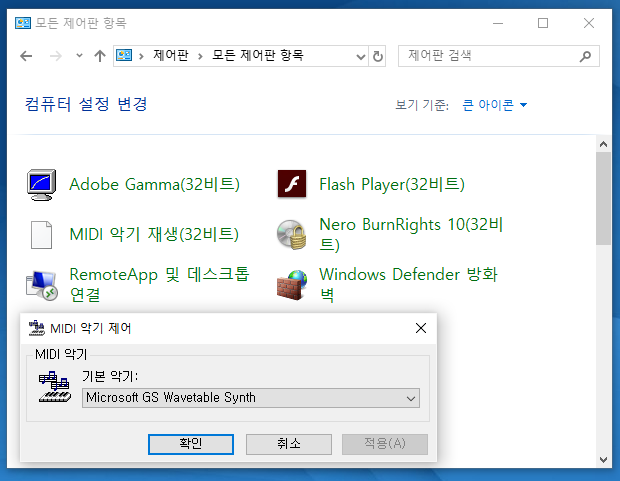Refresh the Control Panel view
This screenshot has width=620, height=481.
(x=378, y=56)
